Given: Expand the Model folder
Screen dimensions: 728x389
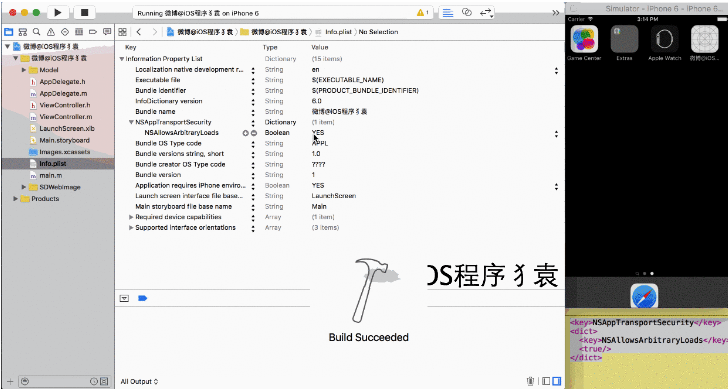Looking at the screenshot, I should 24,70.
